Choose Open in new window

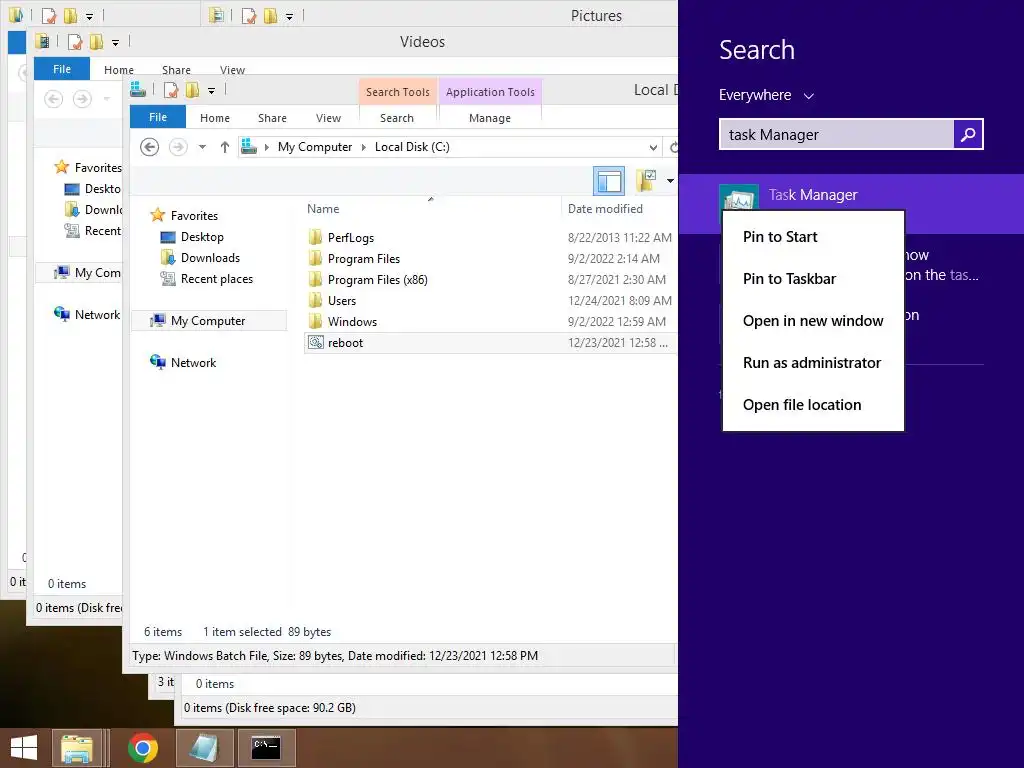(x=813, y=321)
